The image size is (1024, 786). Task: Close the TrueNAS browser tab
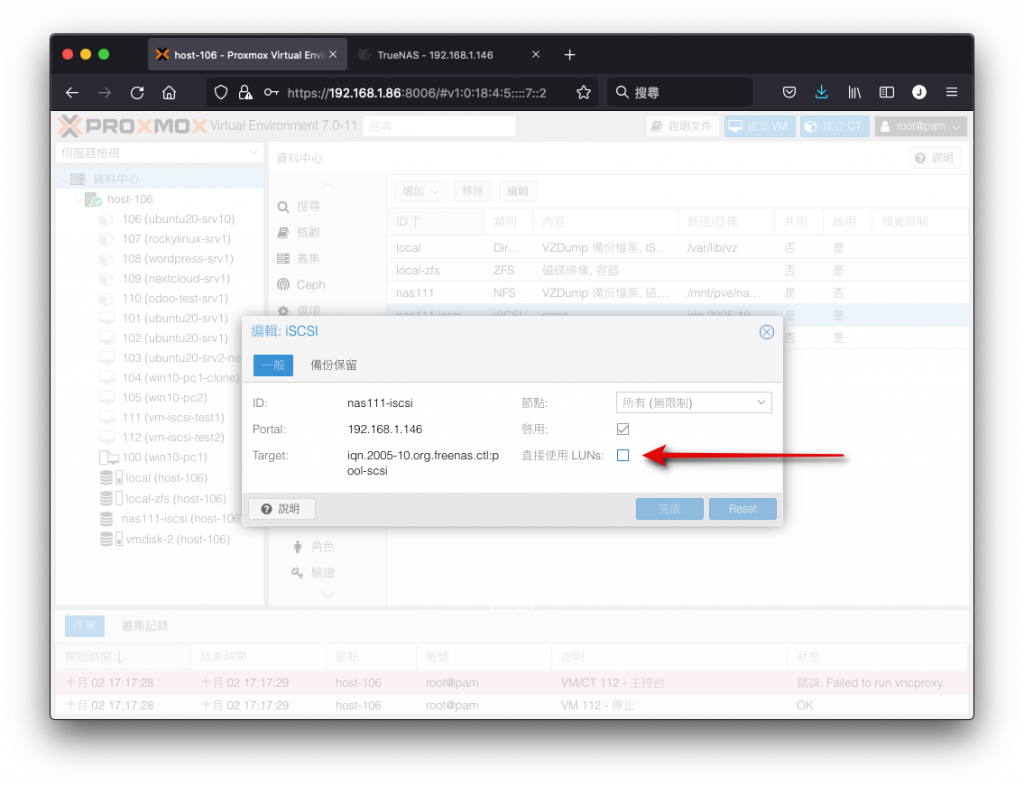pyautogui.click(x=536, y=55)
